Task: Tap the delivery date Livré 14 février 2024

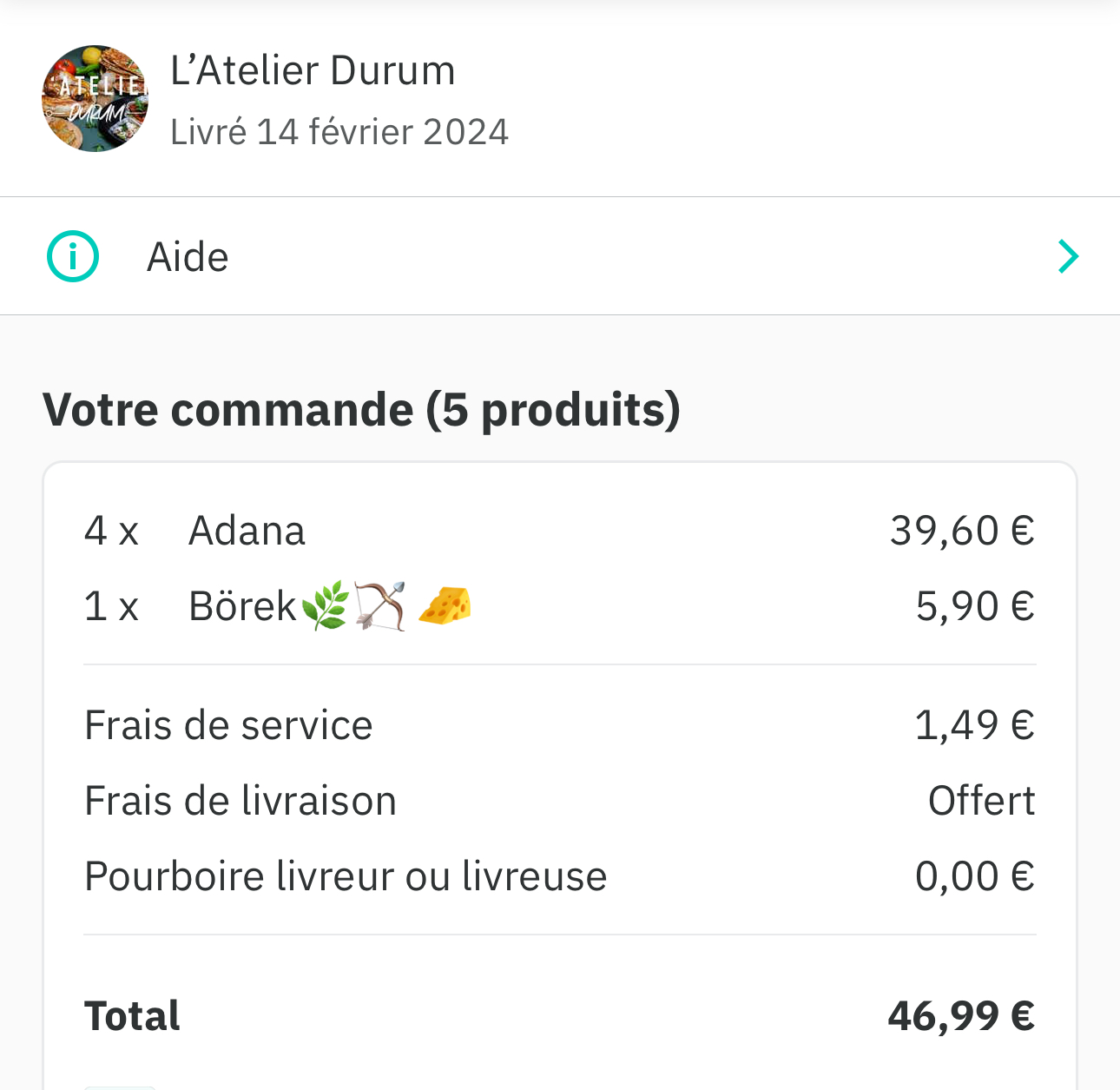Action: coord(339,133)
